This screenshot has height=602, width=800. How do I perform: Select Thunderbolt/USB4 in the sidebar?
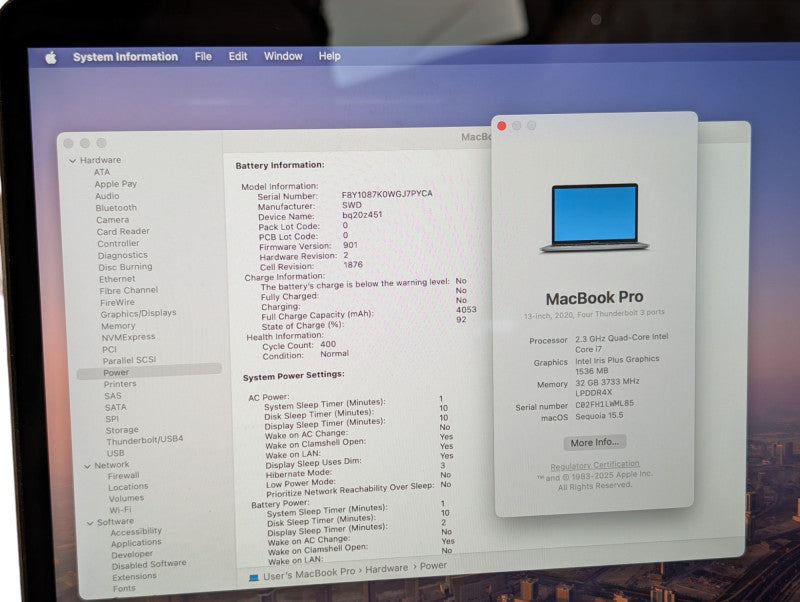pos(145,440)
